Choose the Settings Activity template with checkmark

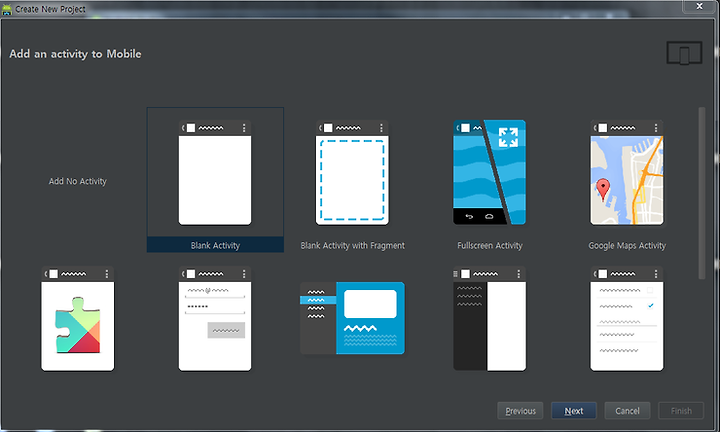click(627, 319)
